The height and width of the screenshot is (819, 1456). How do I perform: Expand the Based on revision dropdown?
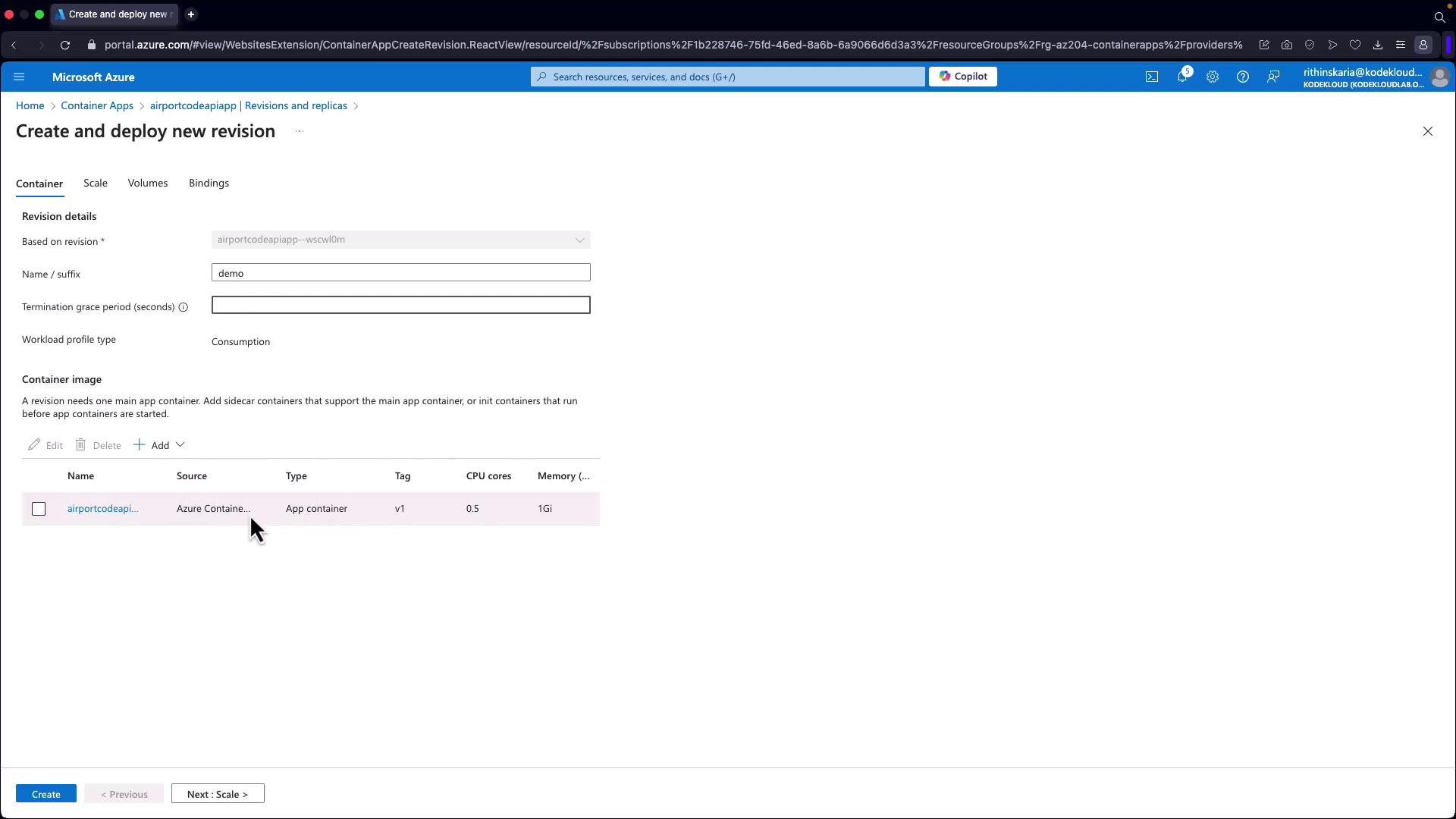tap(400, 240)
